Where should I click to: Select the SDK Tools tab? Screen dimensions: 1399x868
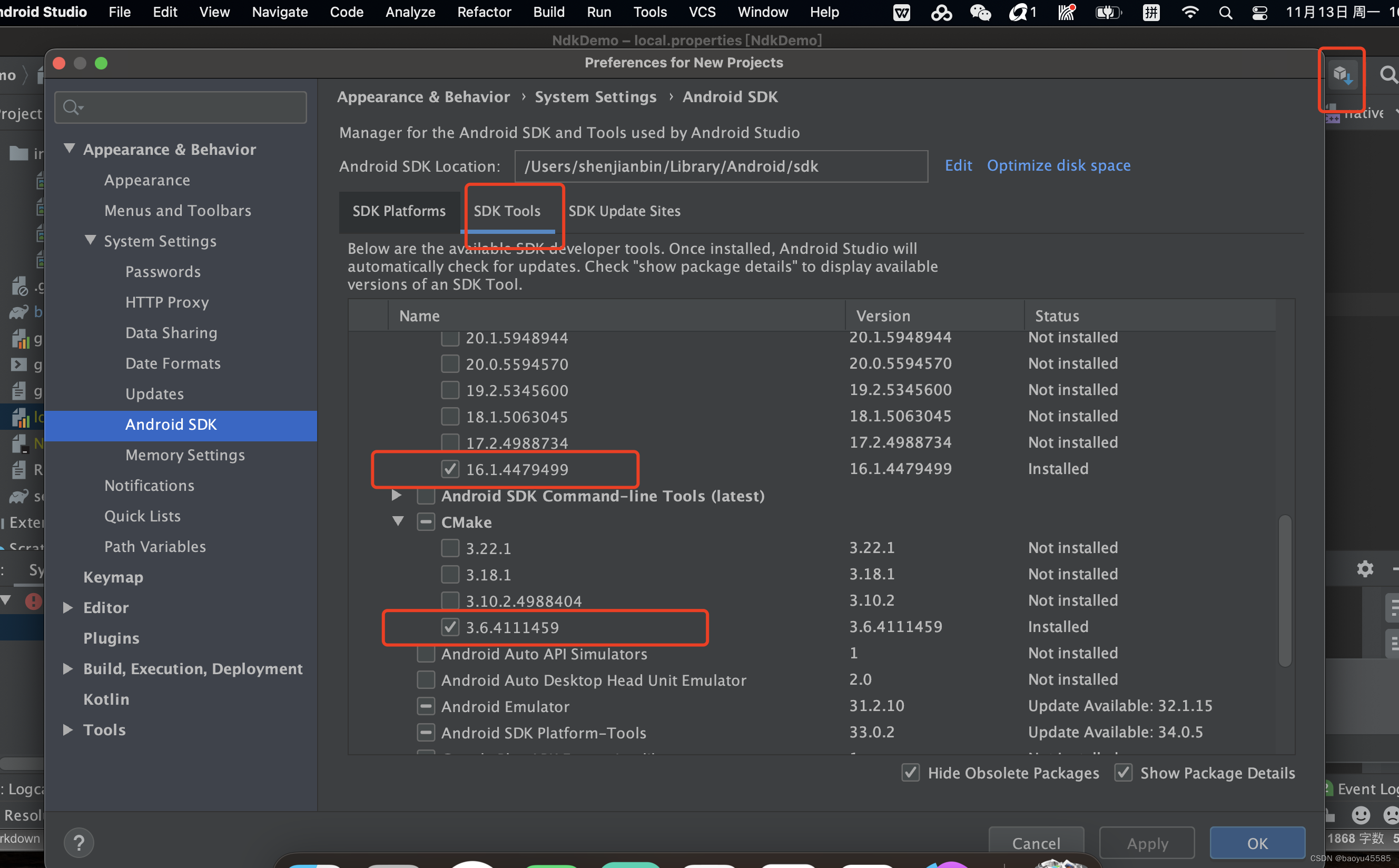[x=507, y=211]
